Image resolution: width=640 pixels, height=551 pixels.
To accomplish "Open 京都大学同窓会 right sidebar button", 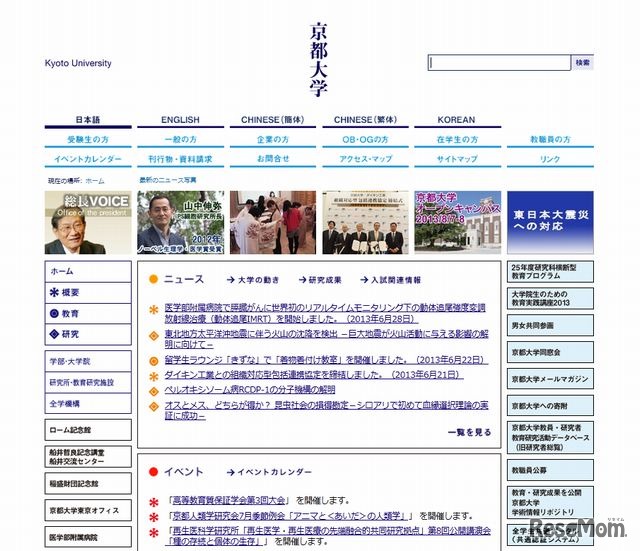I will point(550,352).
